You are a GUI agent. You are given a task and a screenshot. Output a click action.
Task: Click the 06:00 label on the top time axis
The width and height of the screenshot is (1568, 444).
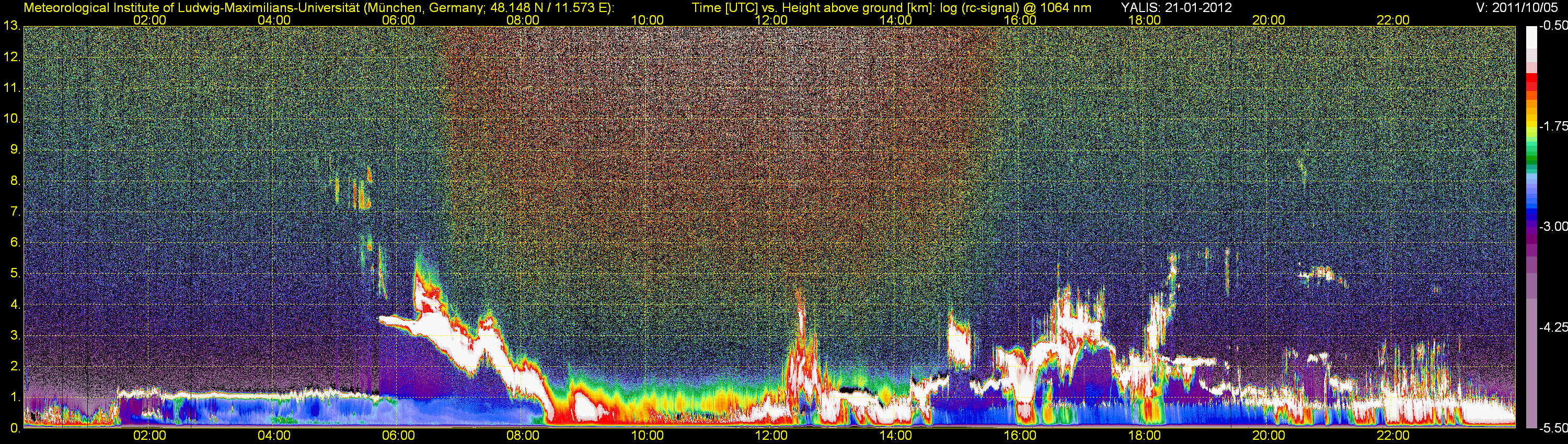(x=399, y=20)
